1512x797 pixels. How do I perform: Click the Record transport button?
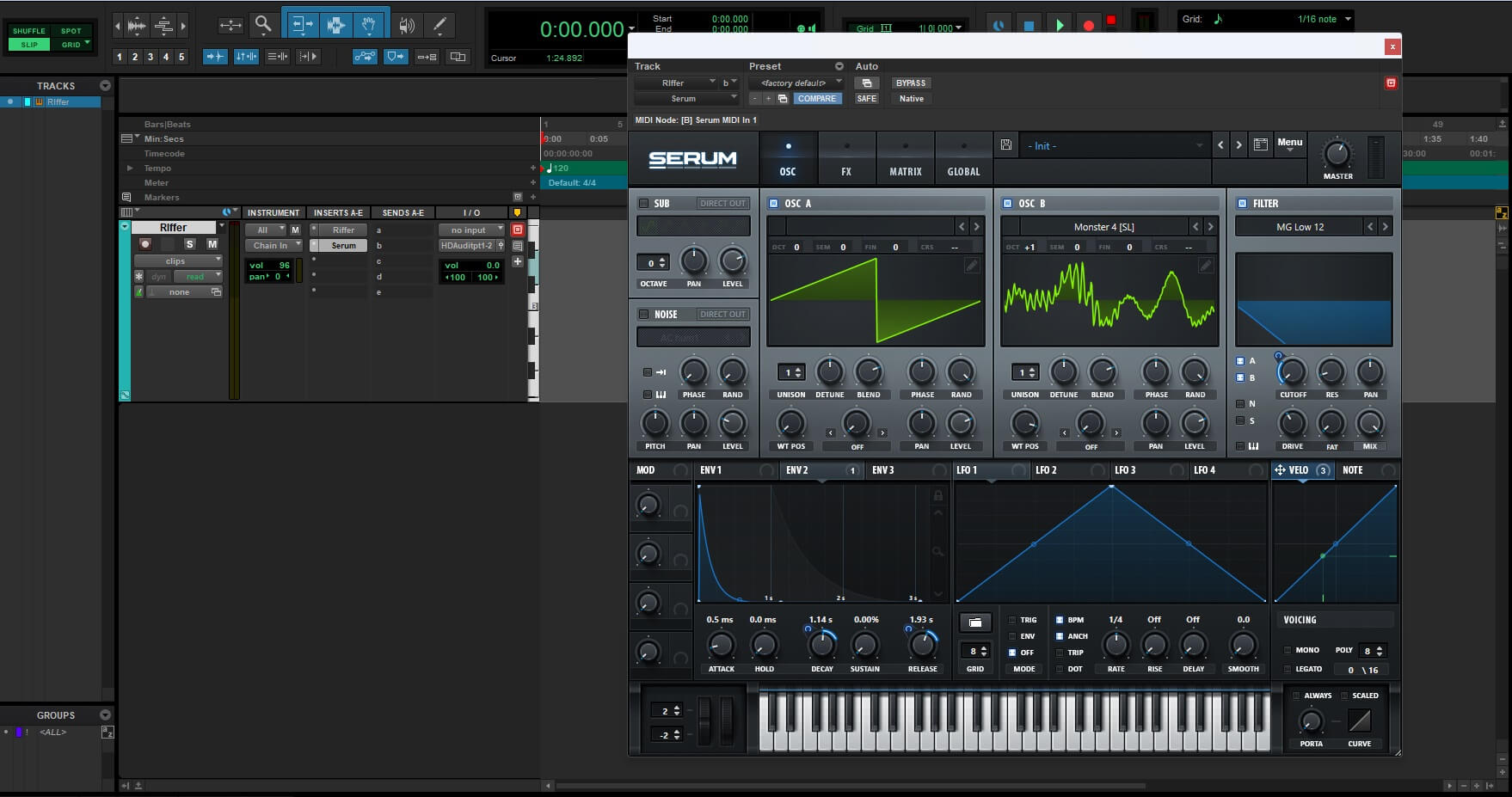click(x=1088, y=25)
